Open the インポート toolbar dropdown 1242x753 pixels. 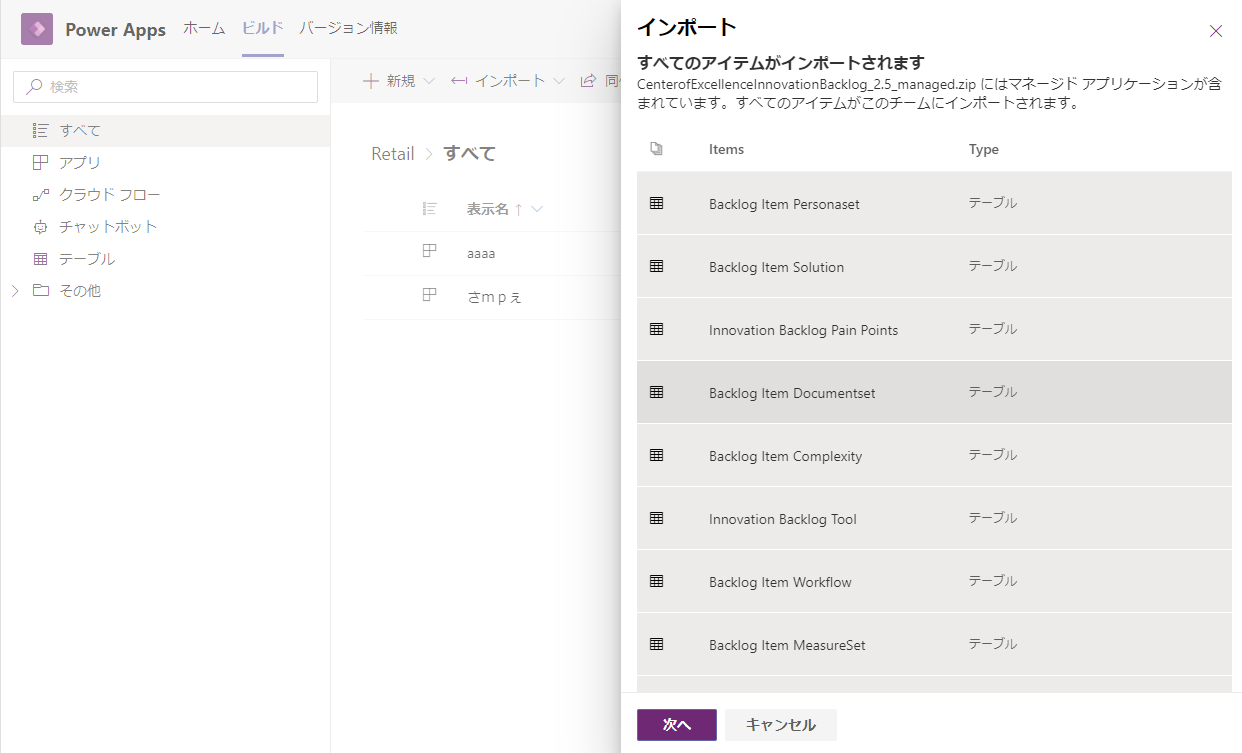pyautogui.click(x=508, y=81)
